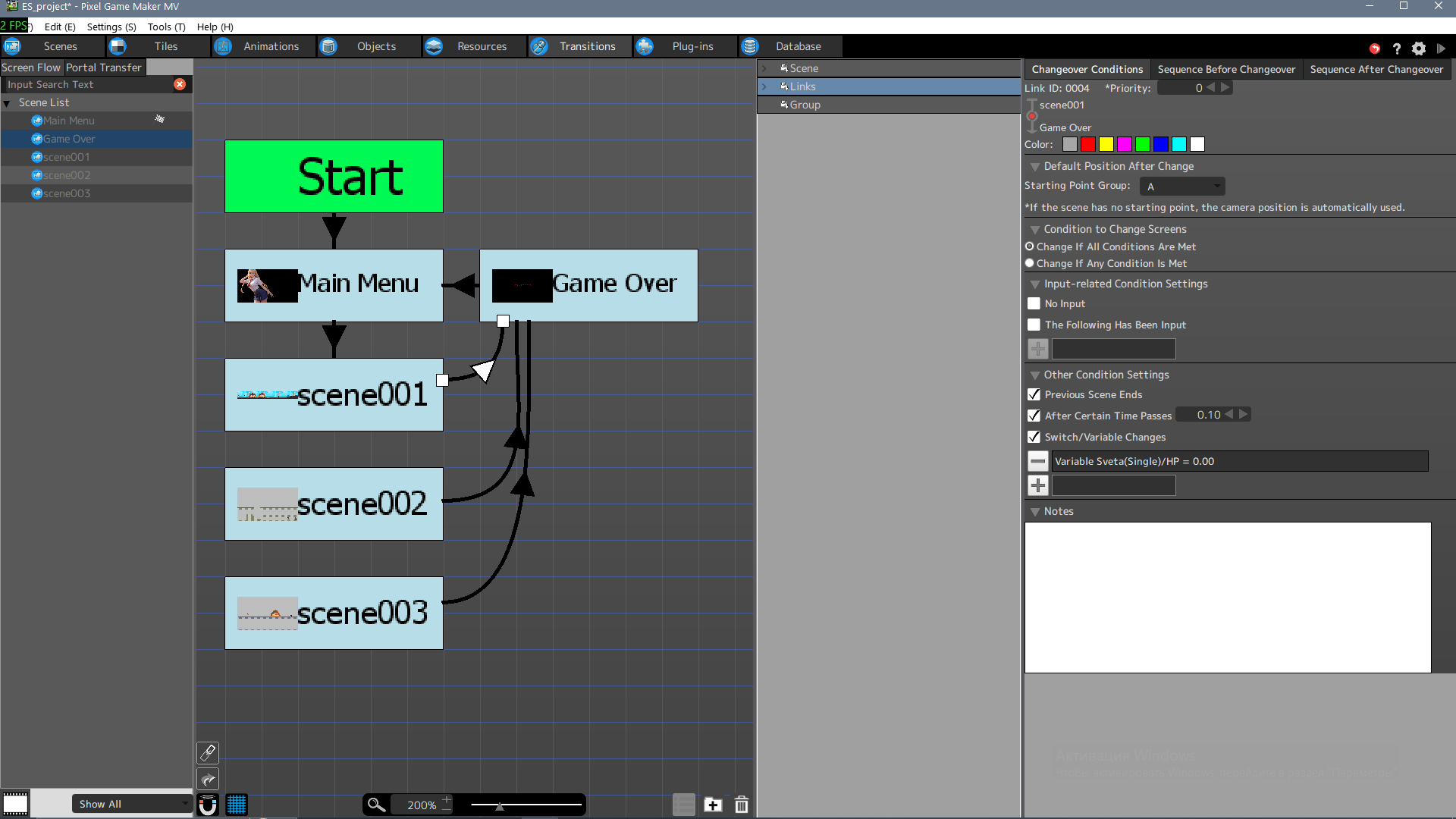Click the trash delete icon

742,805
